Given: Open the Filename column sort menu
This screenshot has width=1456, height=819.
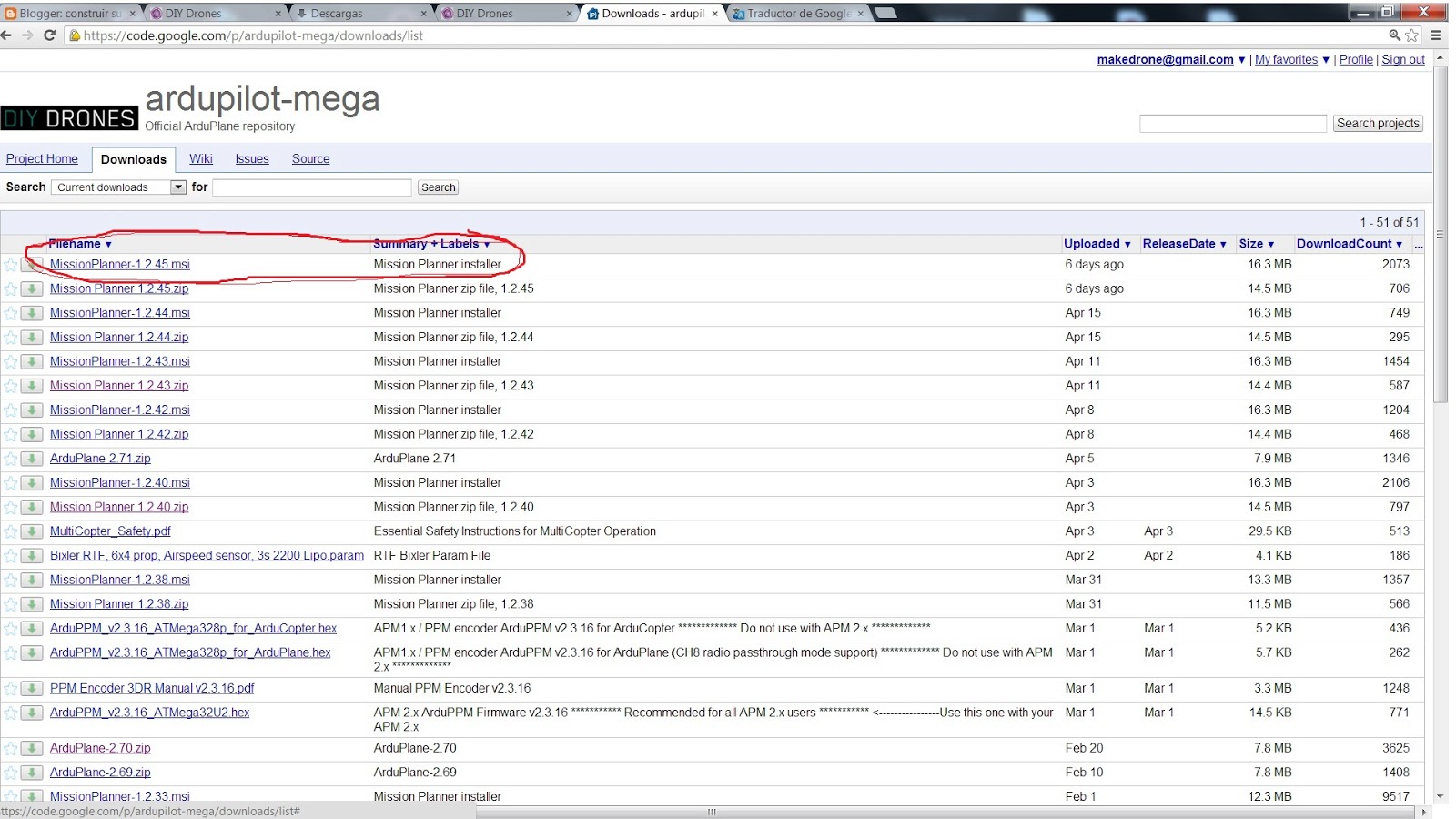Looking at the screenshot, I should pyautogui.click(x=80, y=244).
